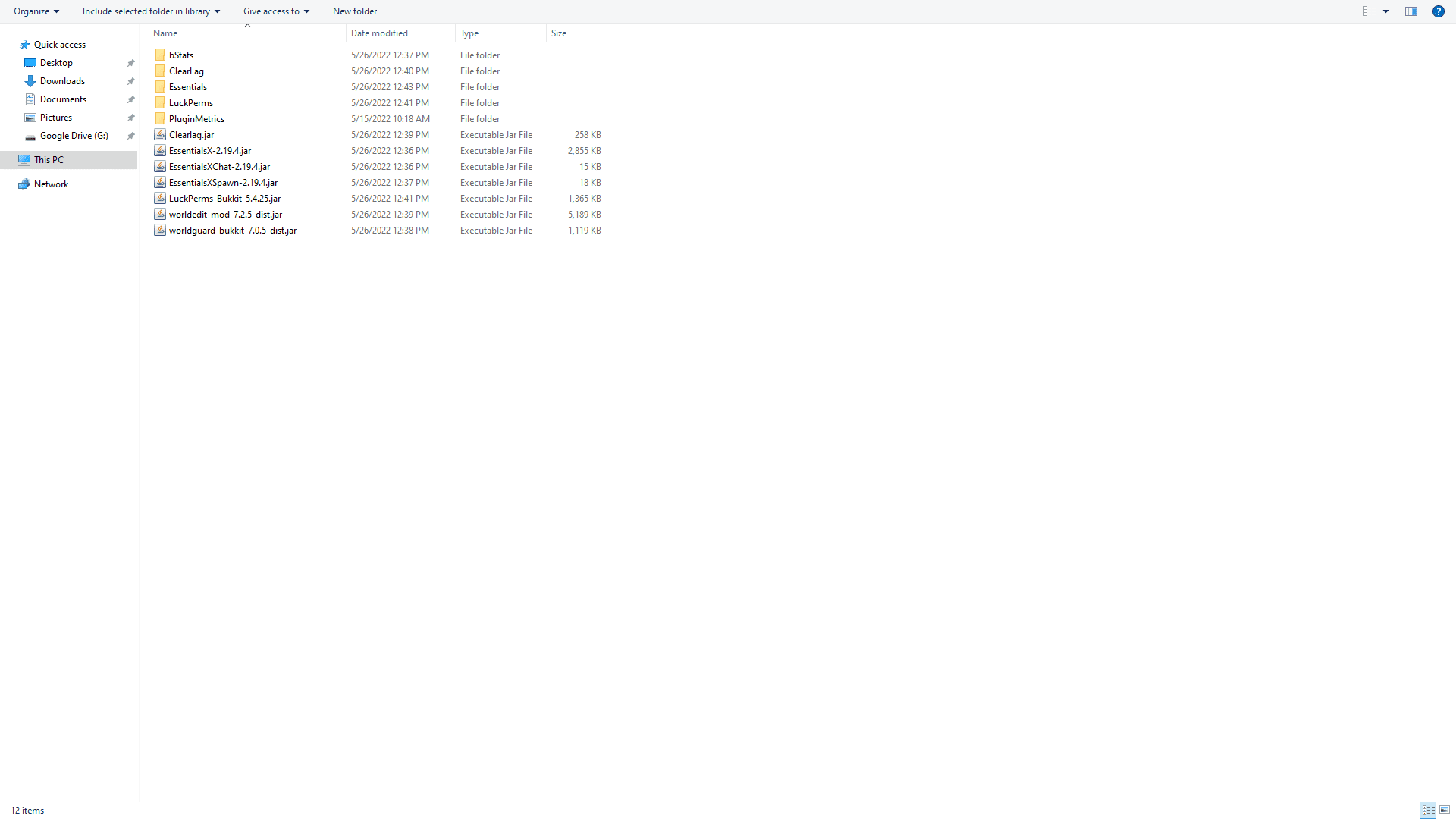This screenshot has width=1456, height=819.
Task: Click the Desktop icon in Quick access
Action: point(30,63)
